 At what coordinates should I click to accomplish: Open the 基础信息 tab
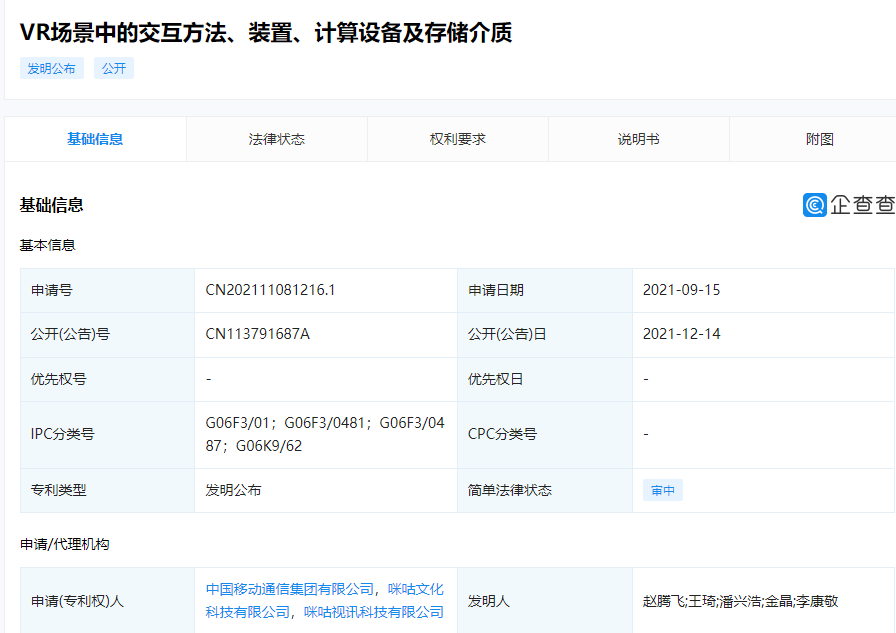click(95, 139)
